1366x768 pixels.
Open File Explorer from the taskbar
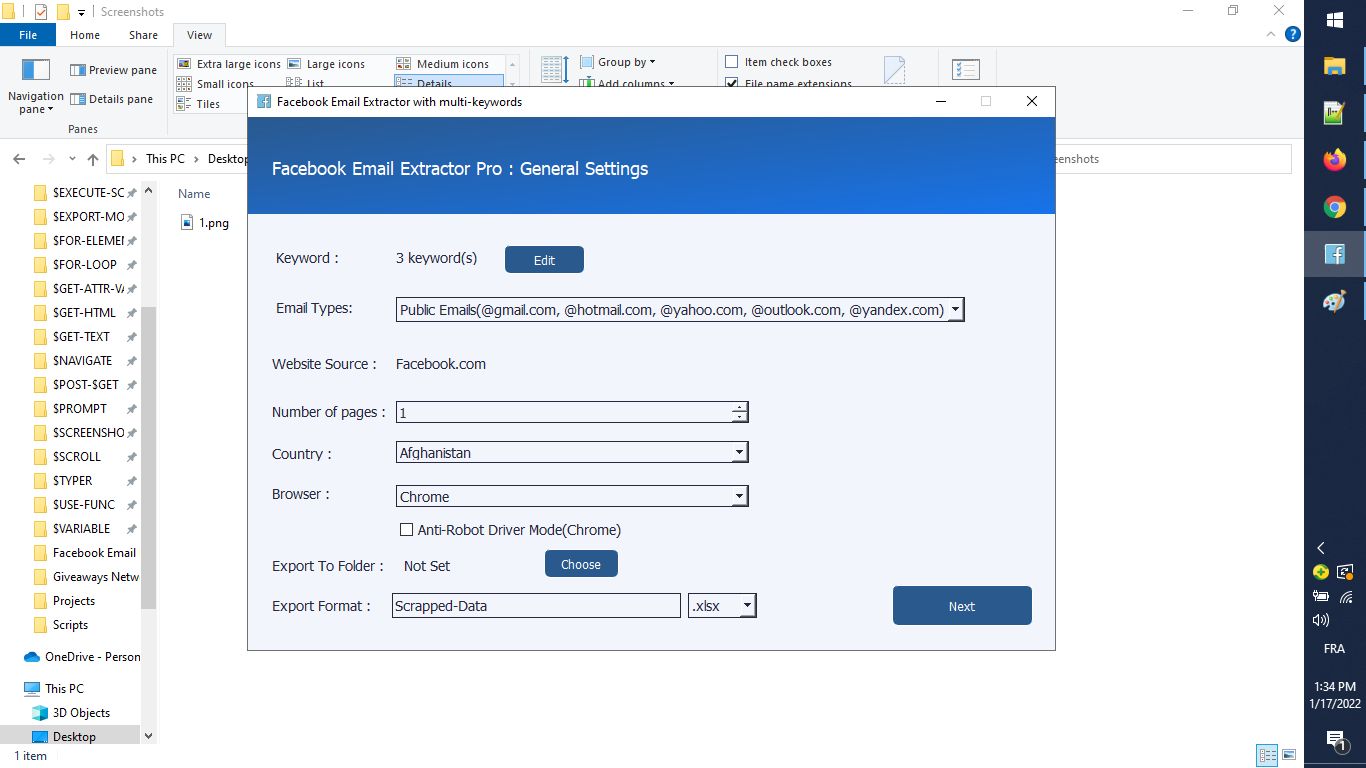[1334, 66]
